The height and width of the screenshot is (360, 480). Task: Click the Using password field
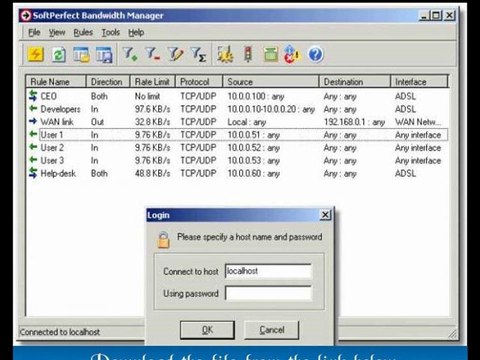click(268, 293)
